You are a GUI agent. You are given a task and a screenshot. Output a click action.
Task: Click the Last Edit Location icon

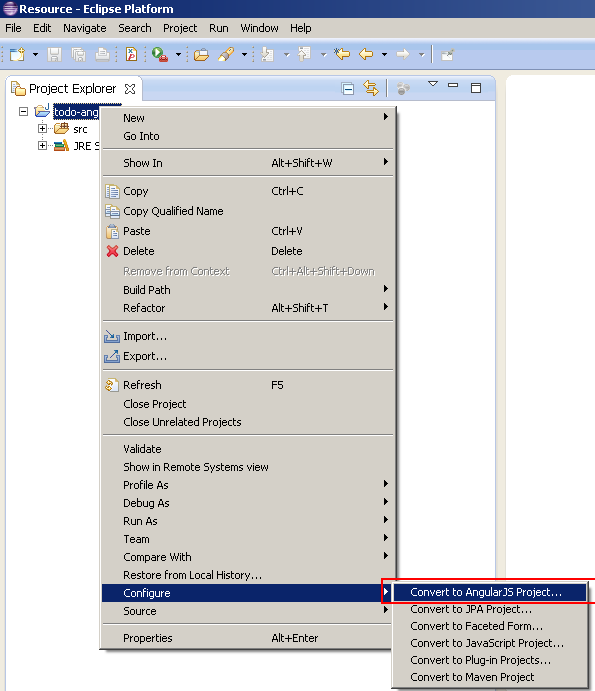pyautogui.click(x=342, y=55)
